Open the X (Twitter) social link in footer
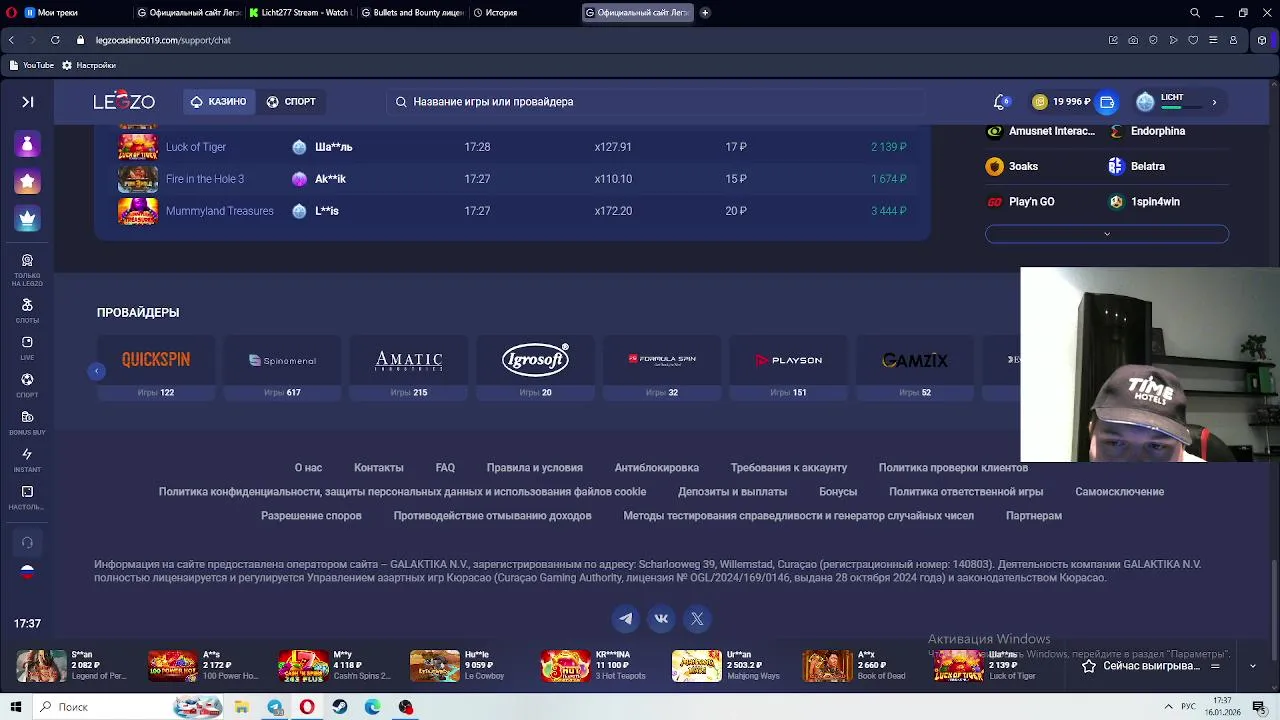 697,619
